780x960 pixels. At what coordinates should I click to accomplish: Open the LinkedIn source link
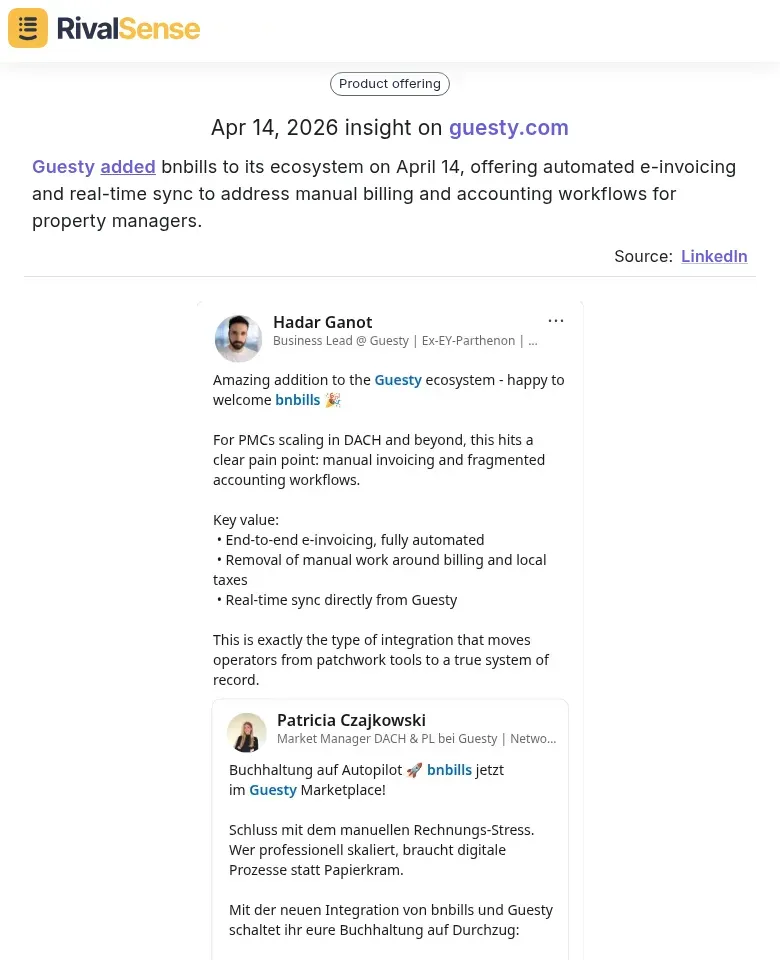[714, 256]
